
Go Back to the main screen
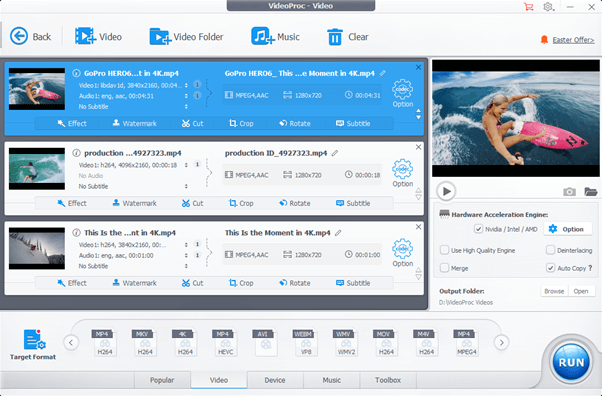[x=30, y=36]
